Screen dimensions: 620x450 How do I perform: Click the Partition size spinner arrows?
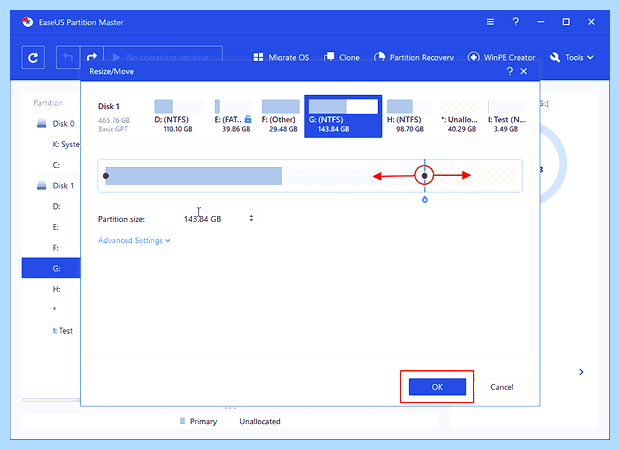pos(251,218)
